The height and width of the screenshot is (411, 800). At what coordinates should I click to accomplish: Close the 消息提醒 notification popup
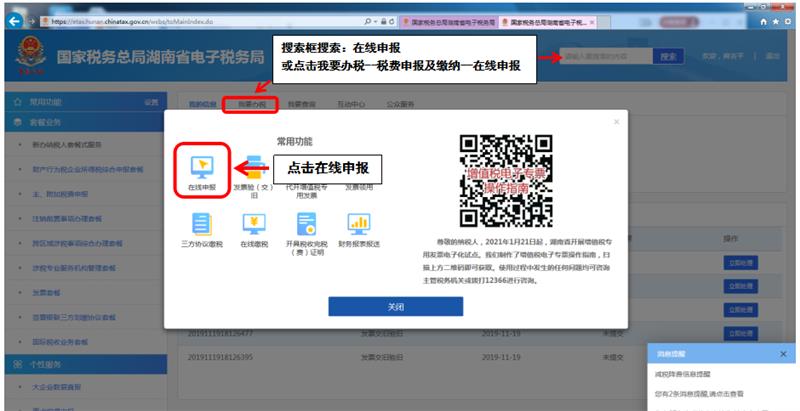point(783,354)
